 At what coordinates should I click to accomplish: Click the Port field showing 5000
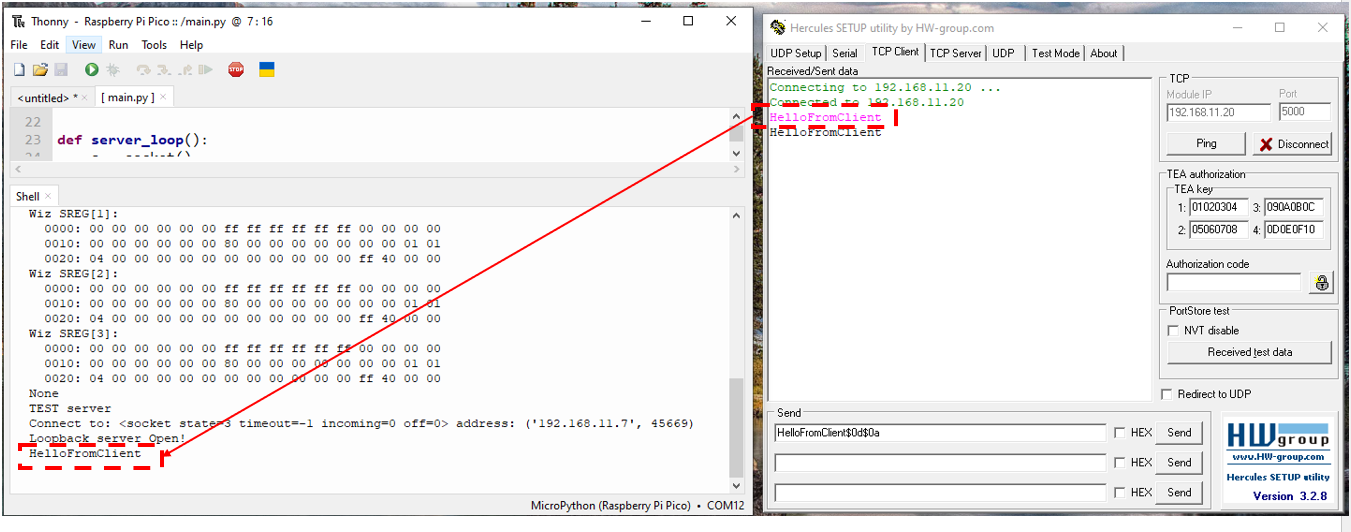[x=1305, y=112]
